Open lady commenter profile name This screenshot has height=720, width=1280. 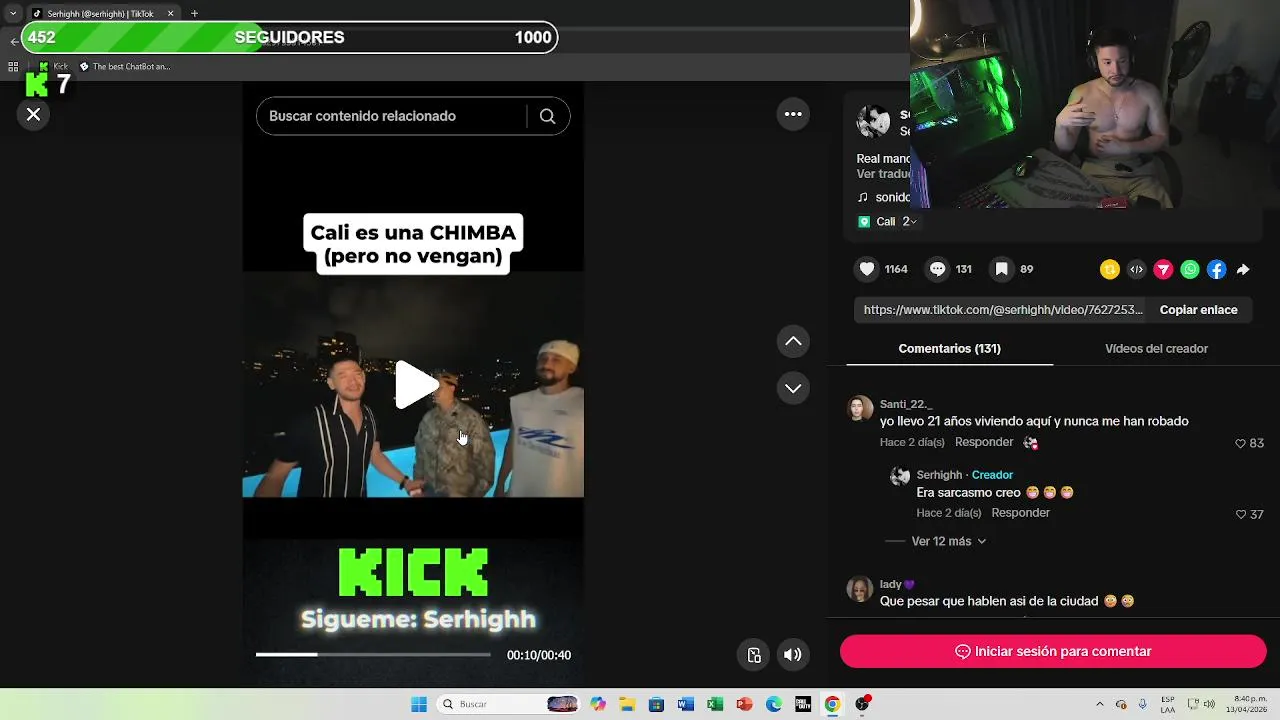pos(897,584)
